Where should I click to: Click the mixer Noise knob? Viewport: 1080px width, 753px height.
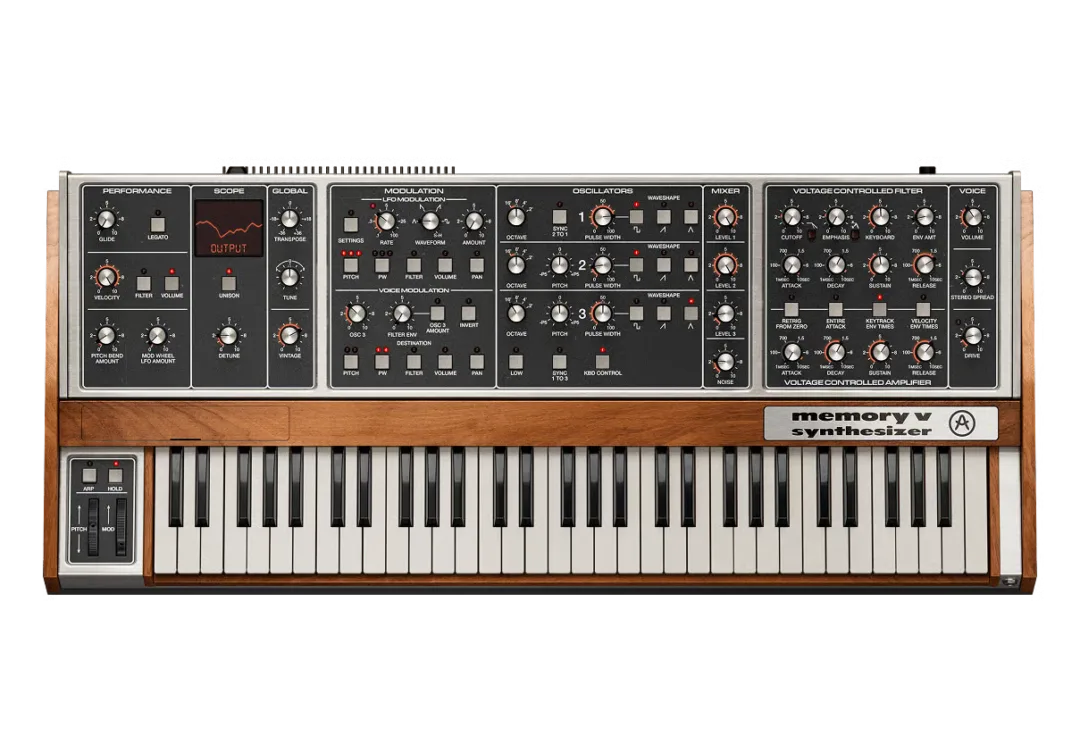(x=725, y=362)
